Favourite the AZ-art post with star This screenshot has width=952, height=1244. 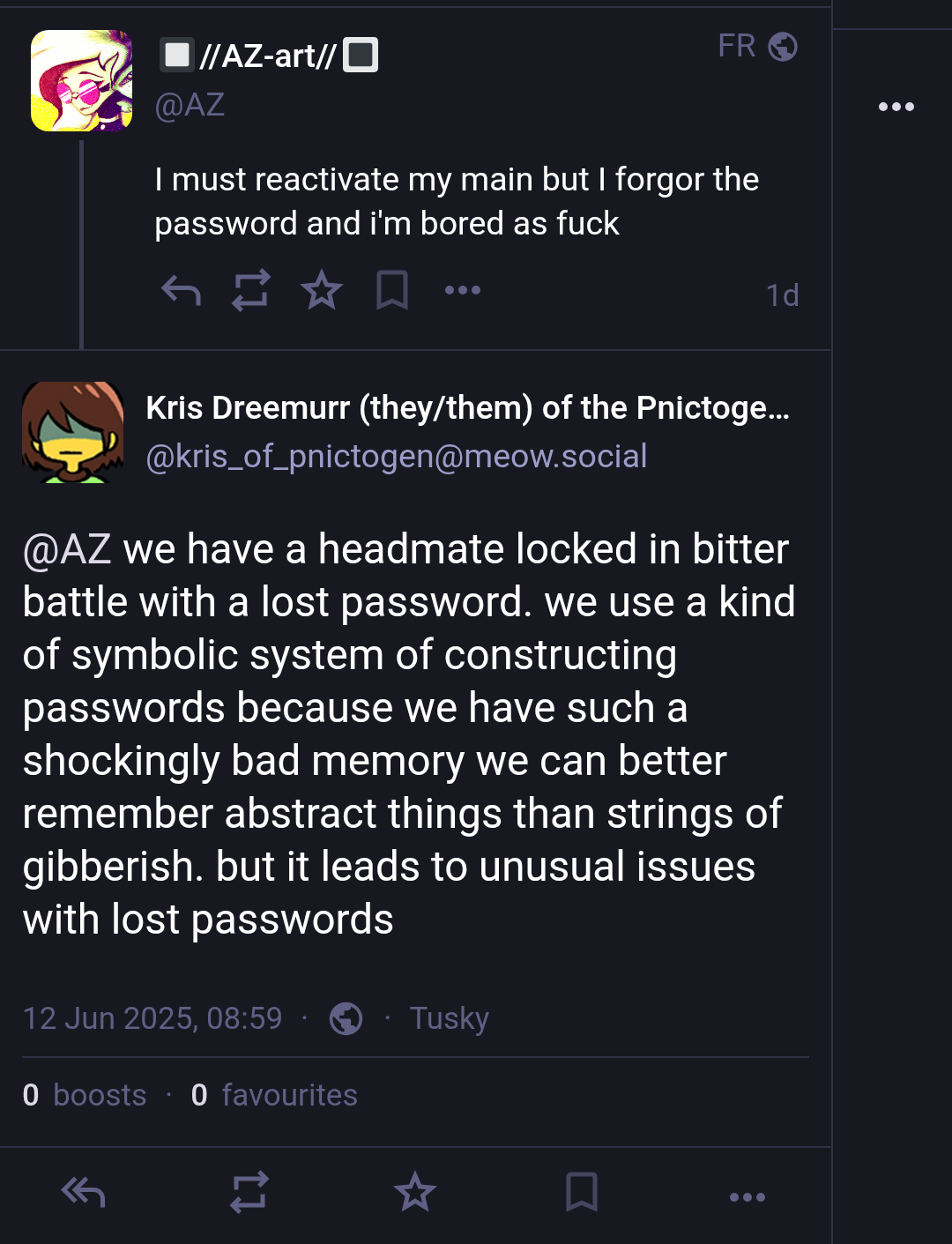[x=322, y=290]
